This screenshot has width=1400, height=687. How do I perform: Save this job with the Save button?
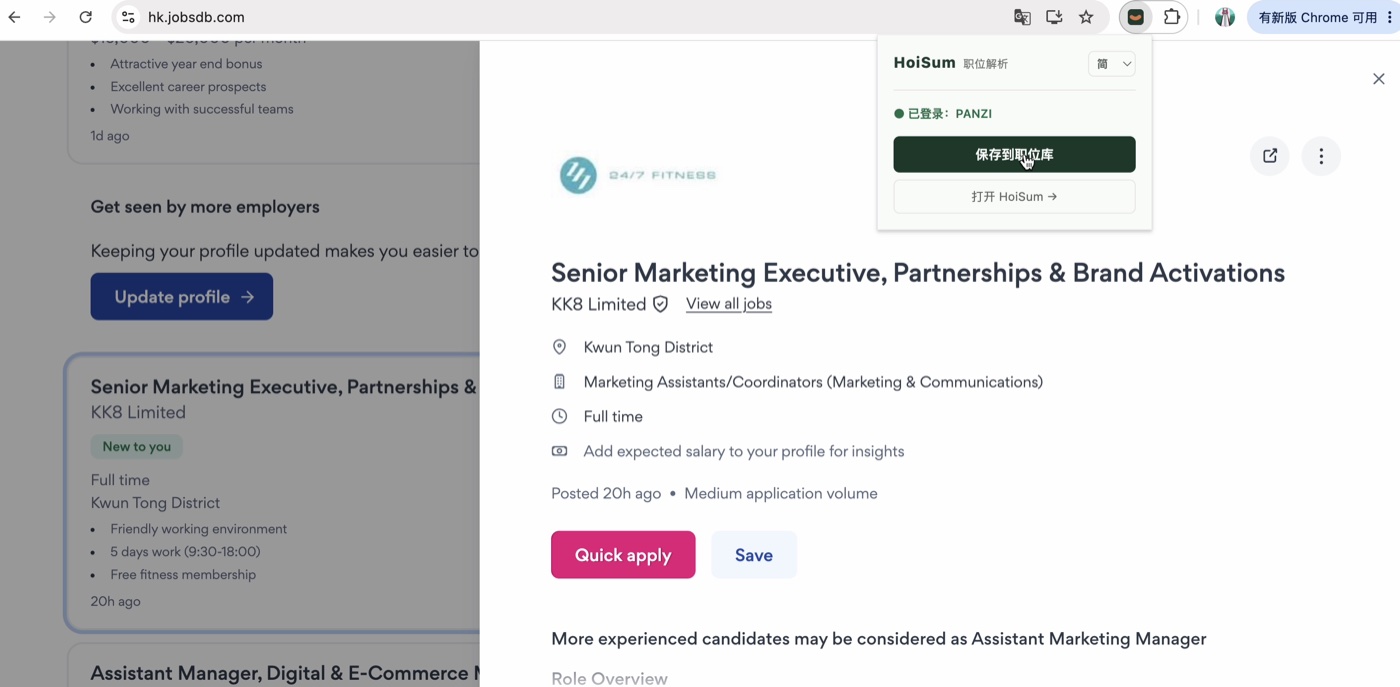[x=754, y=555]
